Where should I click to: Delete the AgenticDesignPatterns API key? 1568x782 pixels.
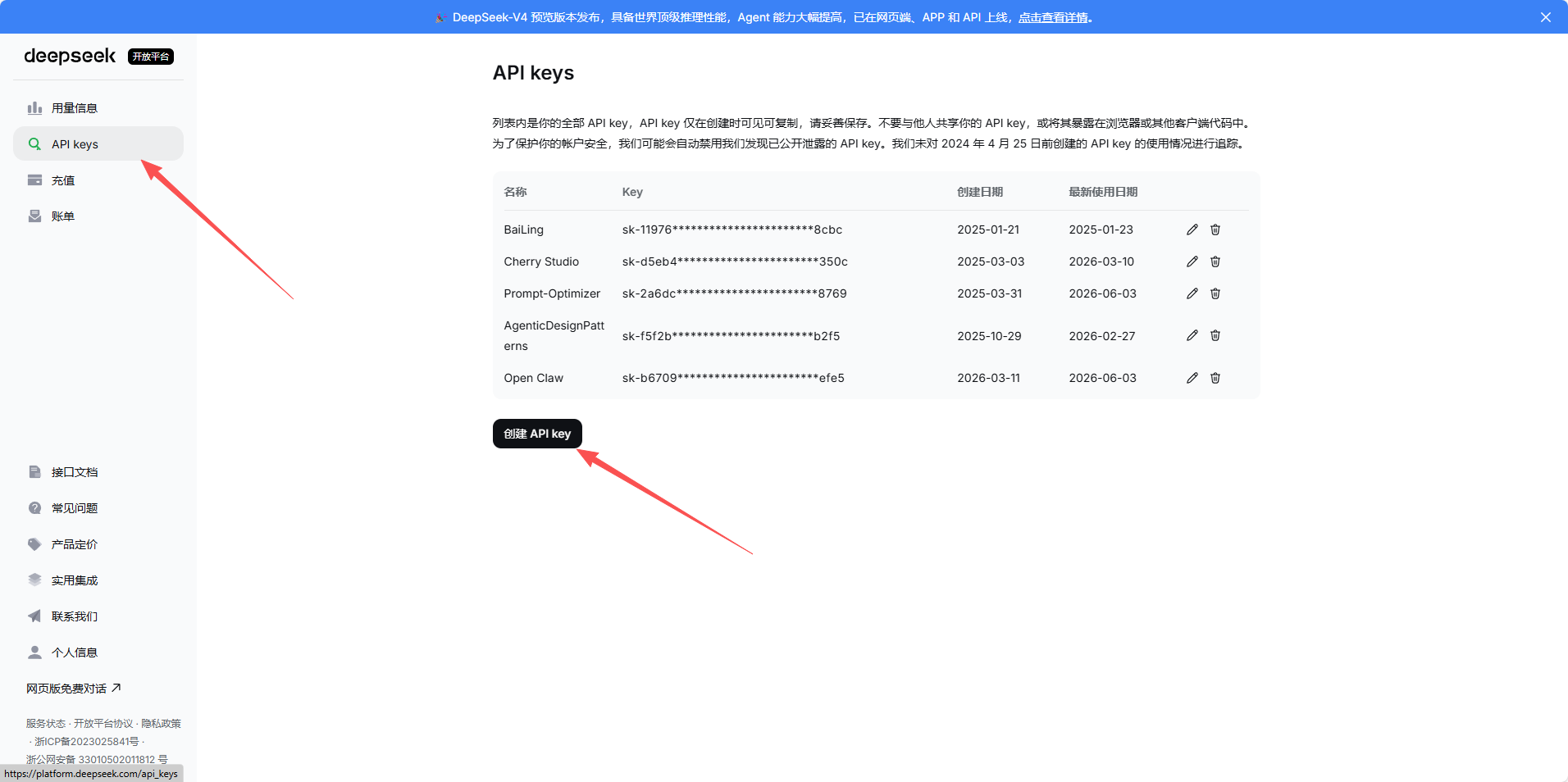click(x=1215, y=335)
